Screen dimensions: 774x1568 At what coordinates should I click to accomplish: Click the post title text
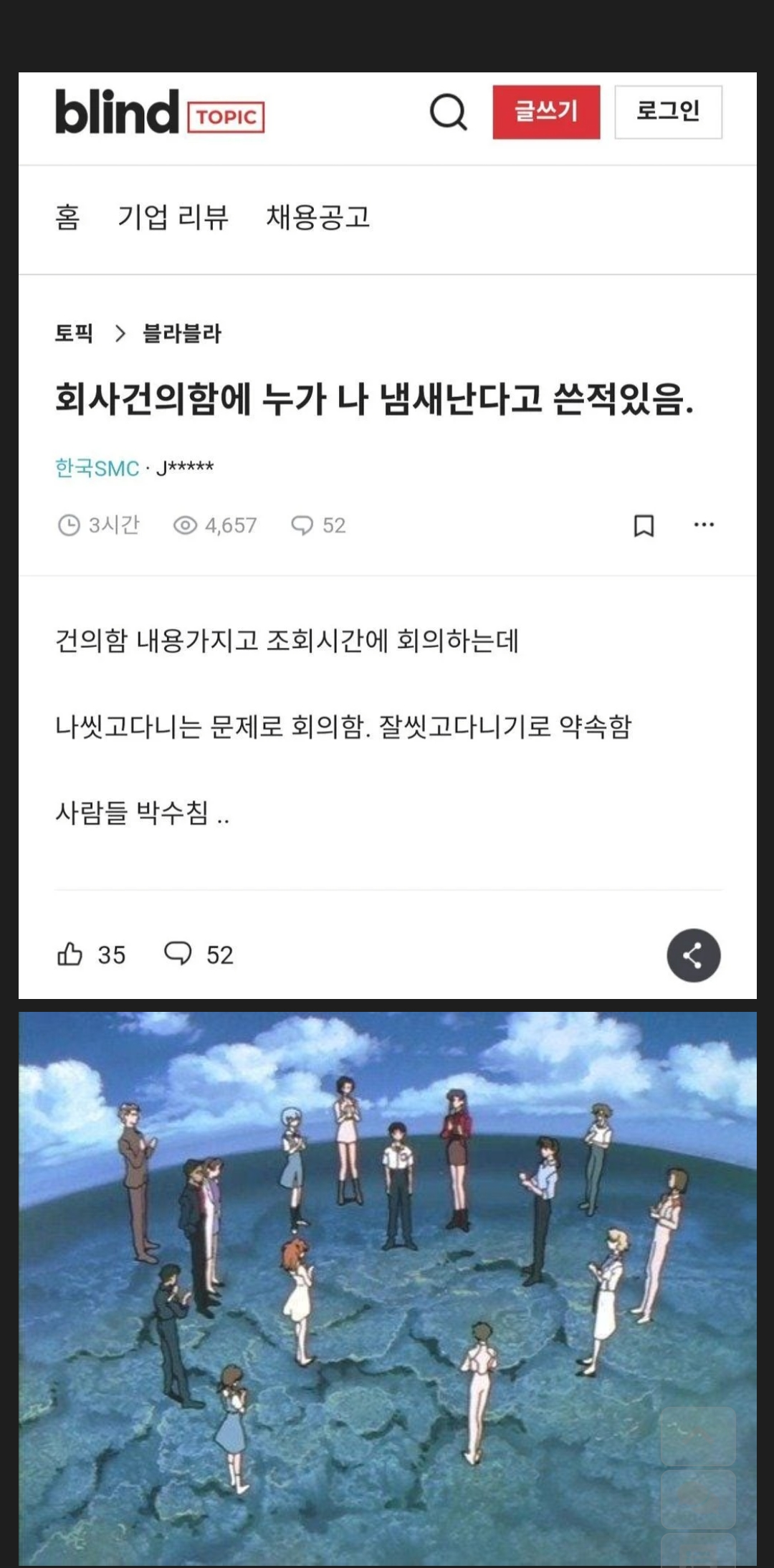374,399
